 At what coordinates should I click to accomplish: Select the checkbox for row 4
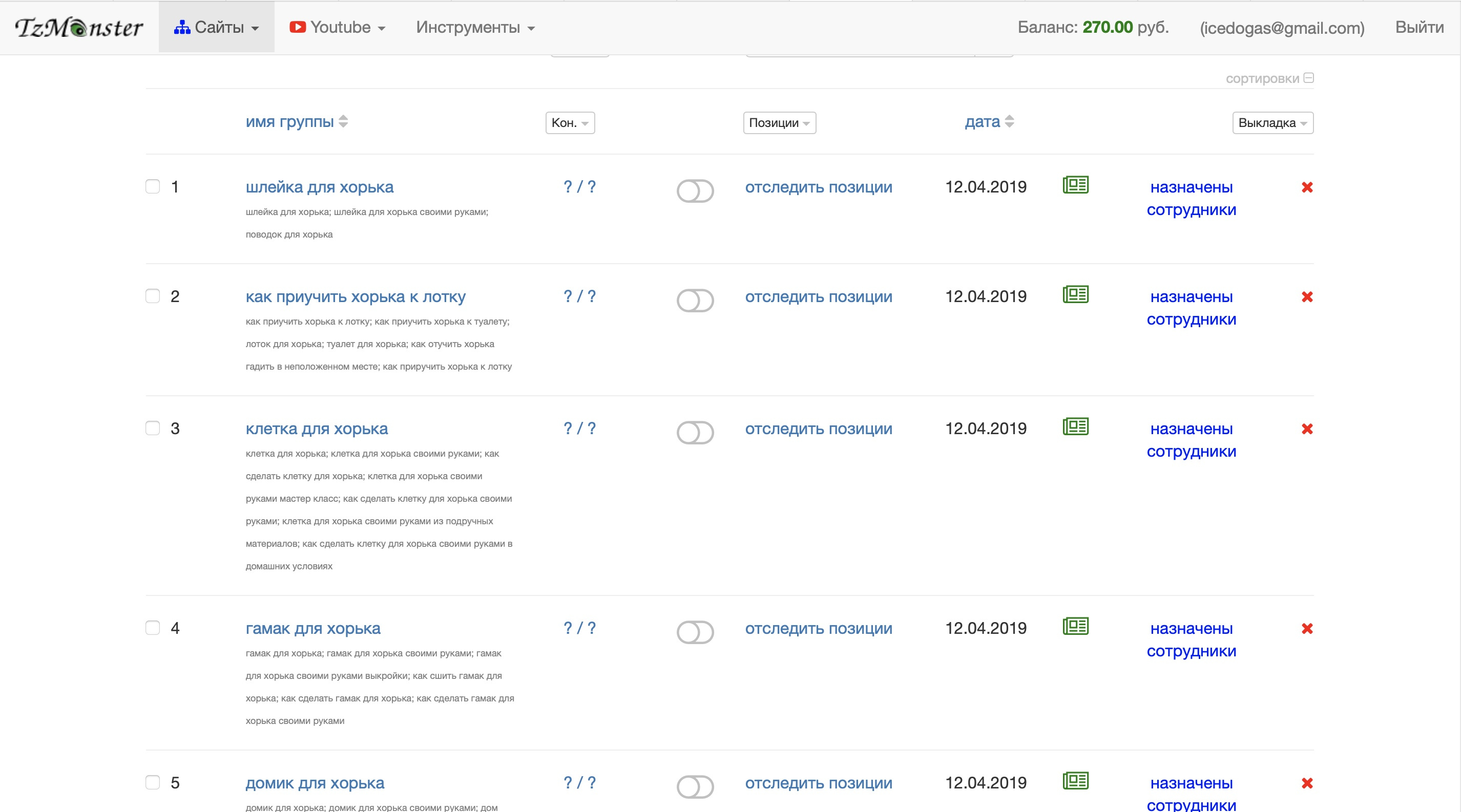[153, 628]
